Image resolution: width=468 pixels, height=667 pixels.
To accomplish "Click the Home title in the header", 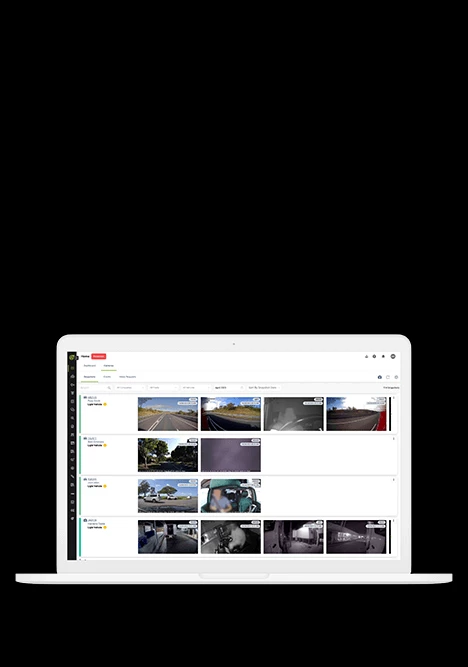I will point(85,356).
